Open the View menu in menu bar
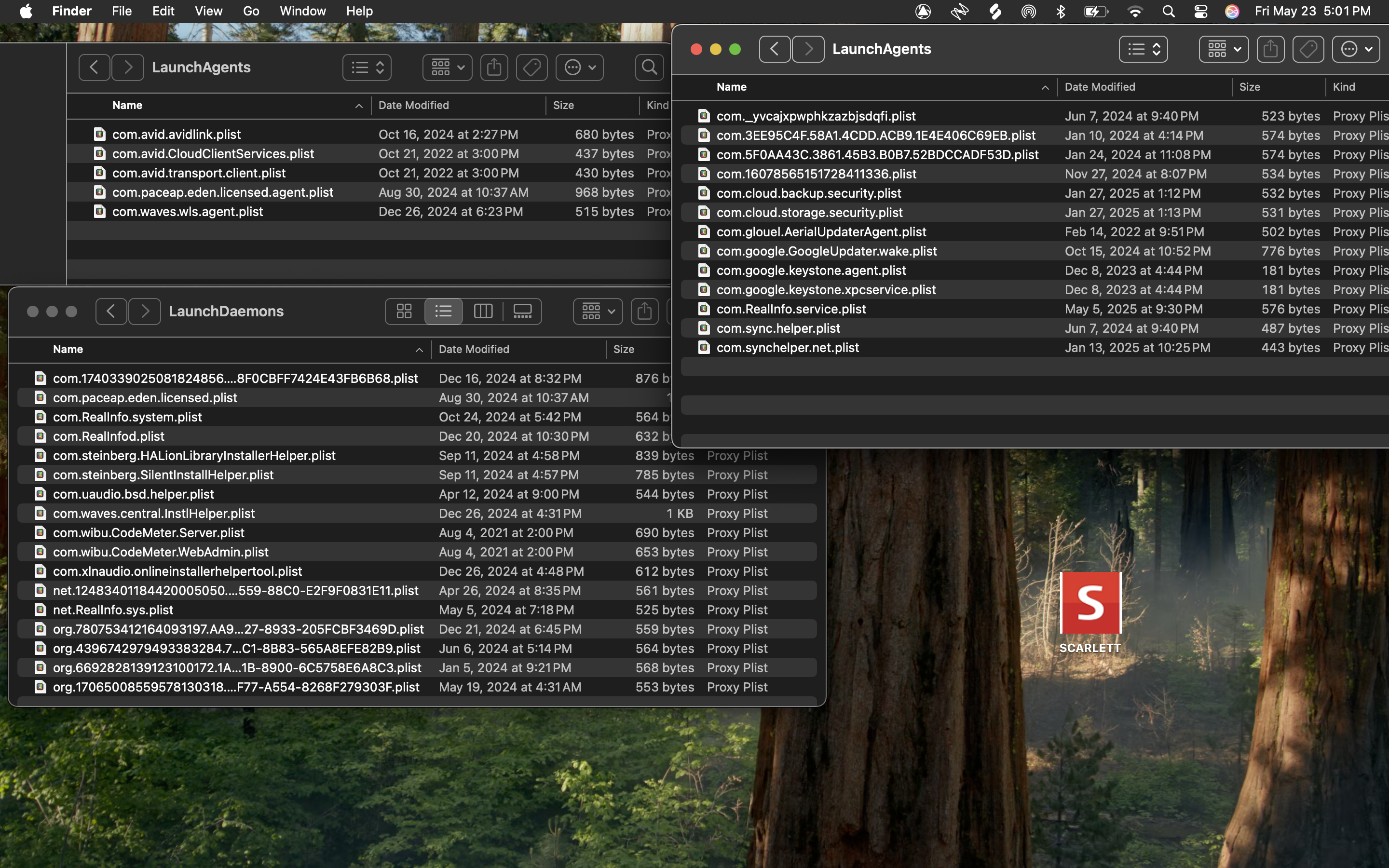Image resolution: width=1389 pixels, height=868 pixels. [208, 12]
